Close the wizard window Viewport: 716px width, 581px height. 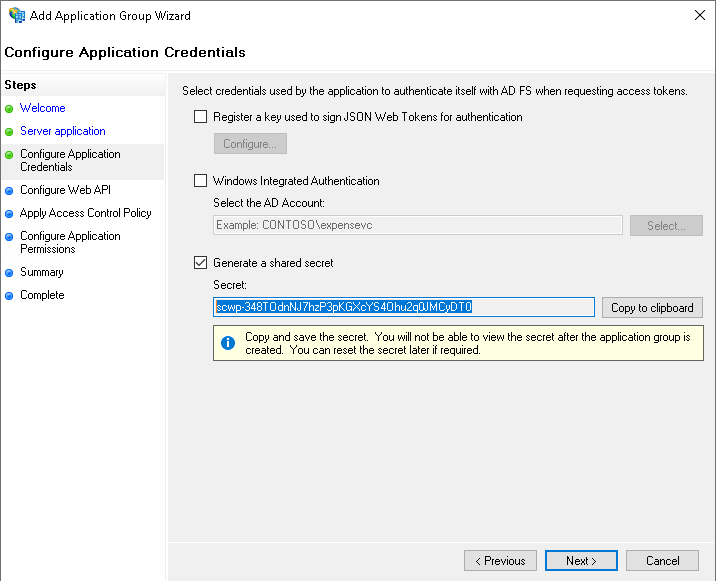[x=696, y=16]
